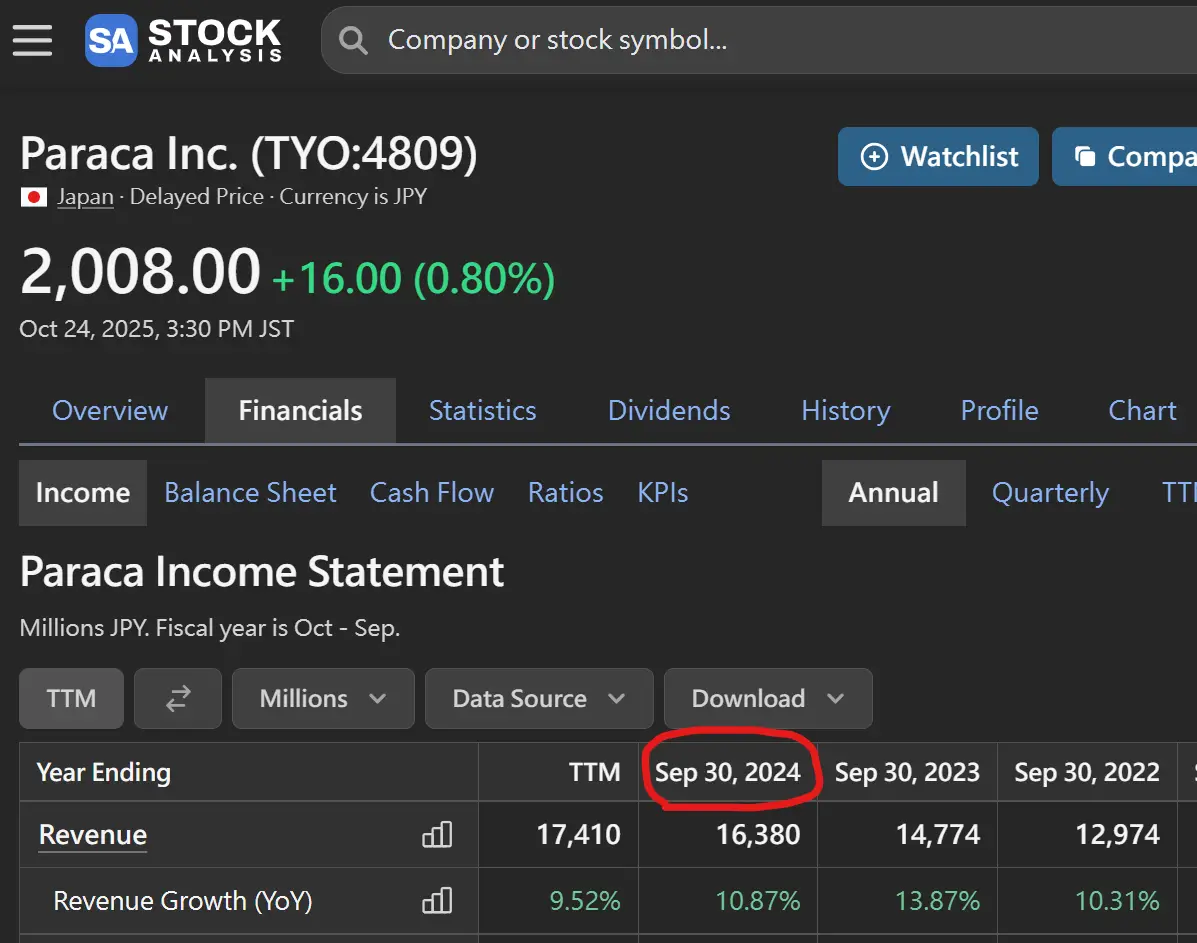Click the search magnifier icon

point(353,40)
